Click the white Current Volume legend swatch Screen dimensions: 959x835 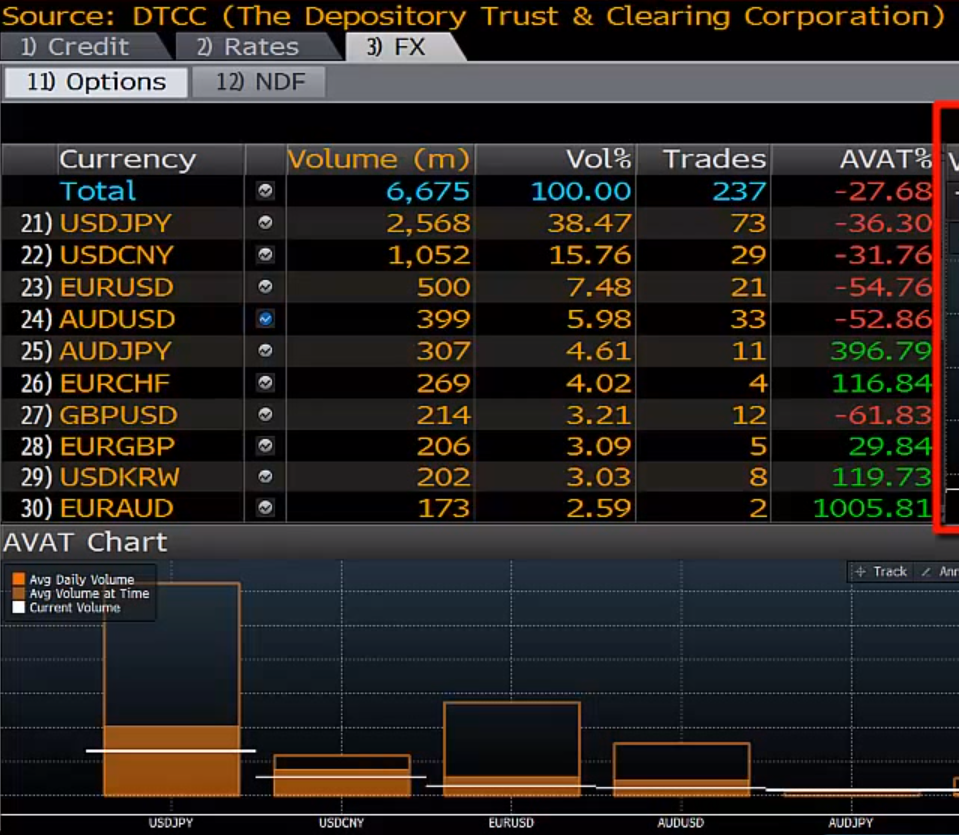point(19,607)
